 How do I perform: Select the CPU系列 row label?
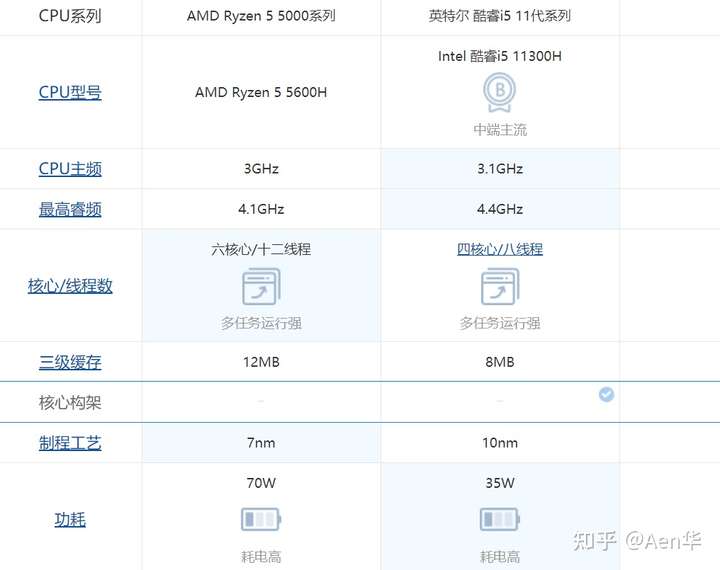[x=70, y=16]
